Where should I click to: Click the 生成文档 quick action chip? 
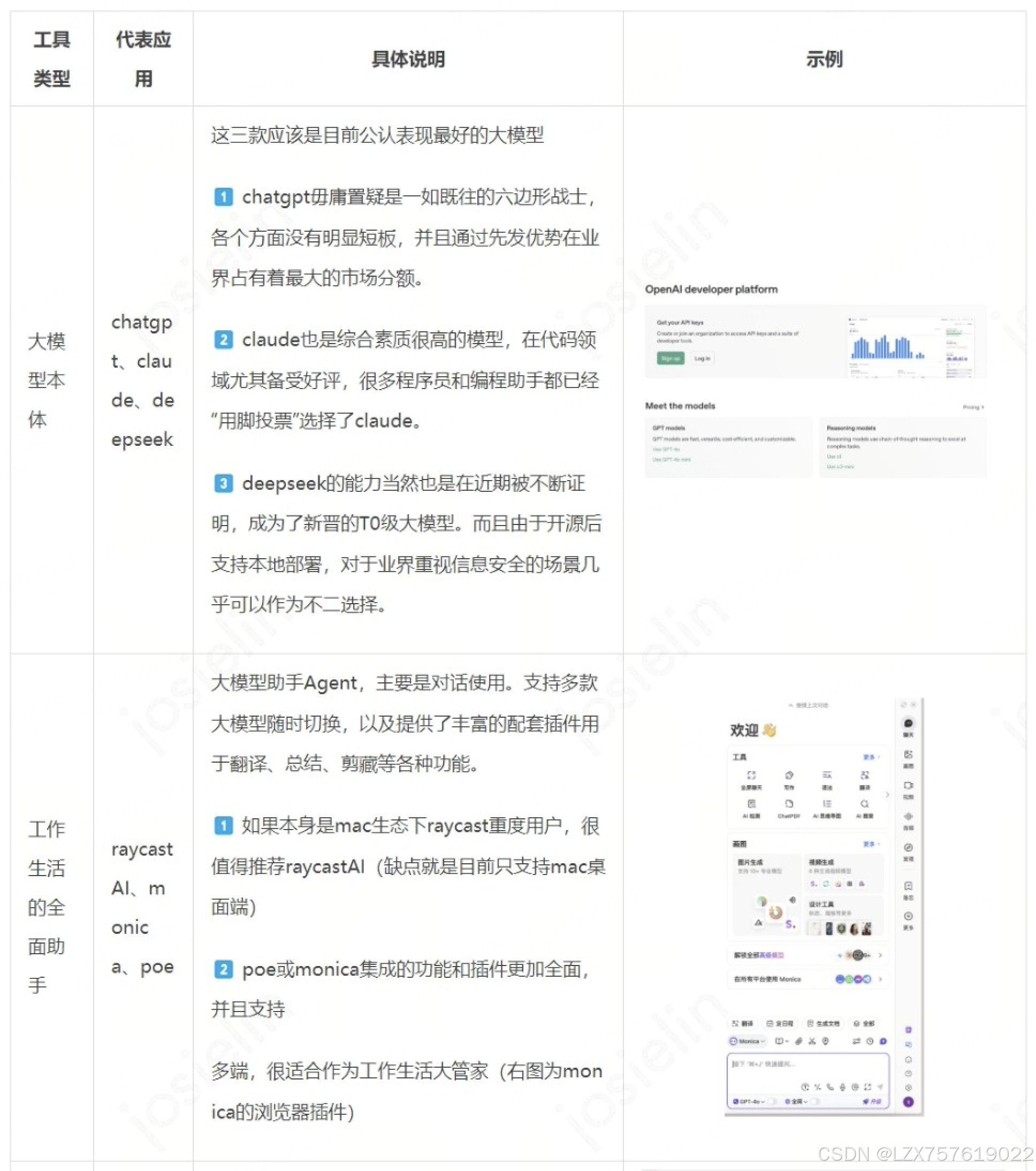[x=824, y=1023]
